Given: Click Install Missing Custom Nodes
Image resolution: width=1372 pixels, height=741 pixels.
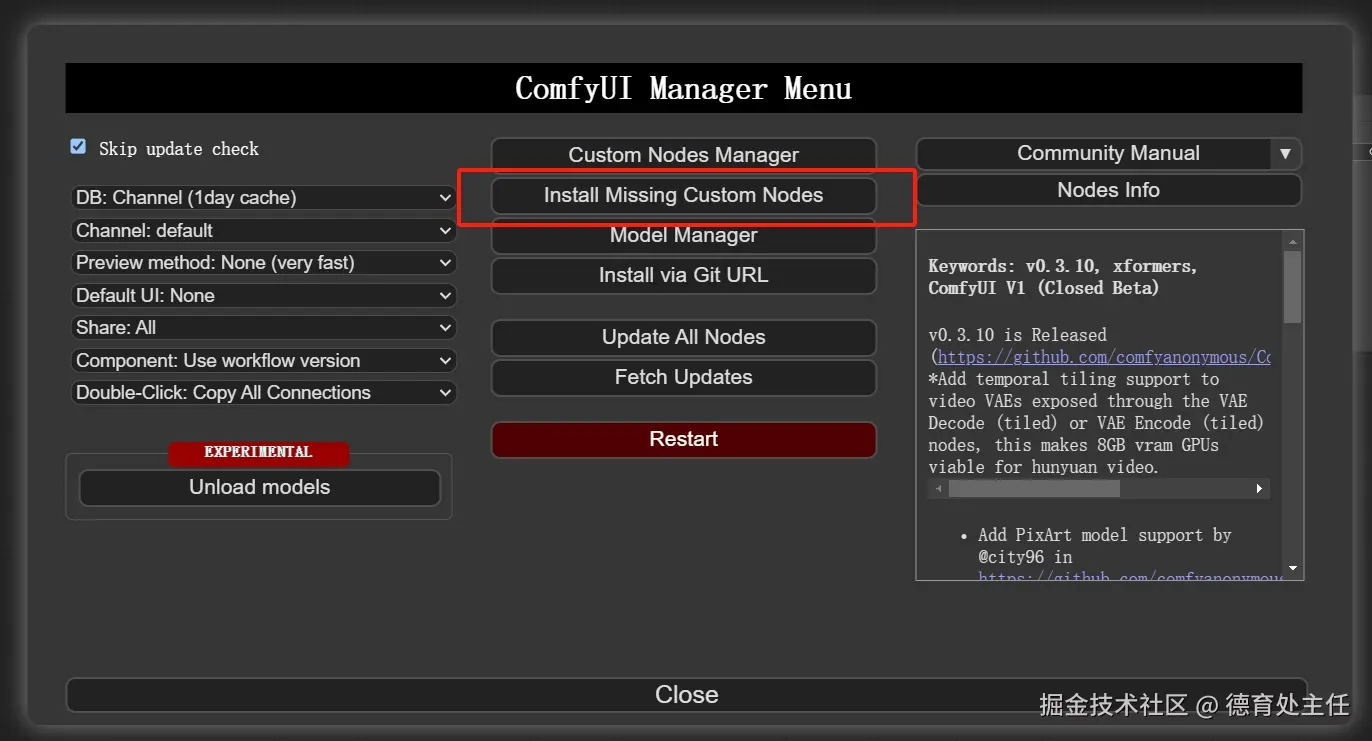Looking at the screenshot, I should coord(684,196).
